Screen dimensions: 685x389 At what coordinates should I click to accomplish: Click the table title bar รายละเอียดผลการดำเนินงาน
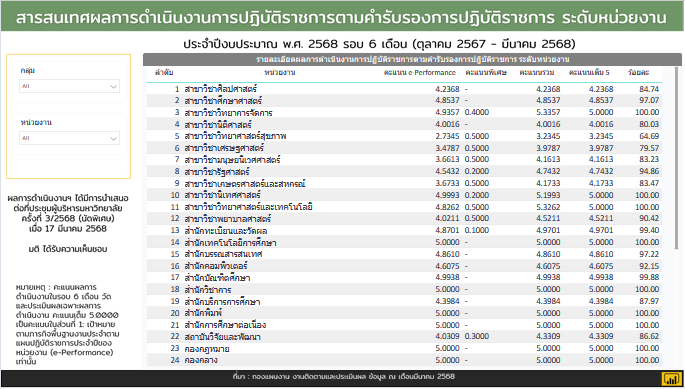412,59
